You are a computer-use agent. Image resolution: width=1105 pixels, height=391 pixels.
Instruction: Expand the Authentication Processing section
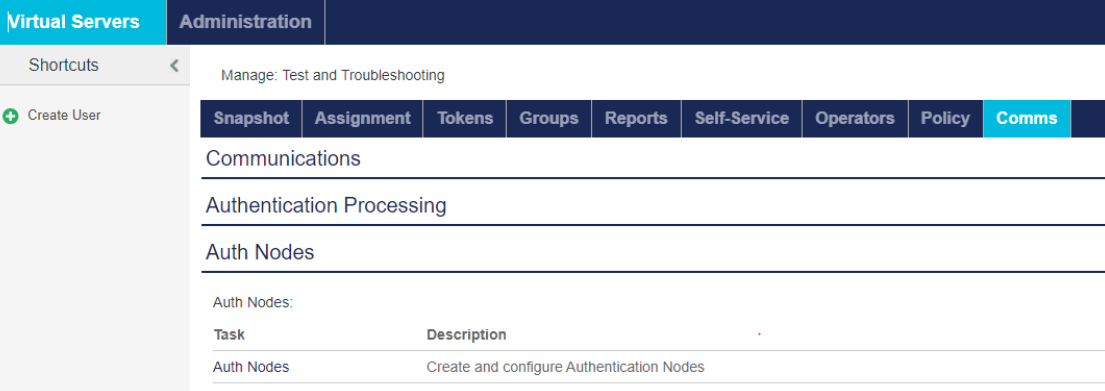click(653, 206)
